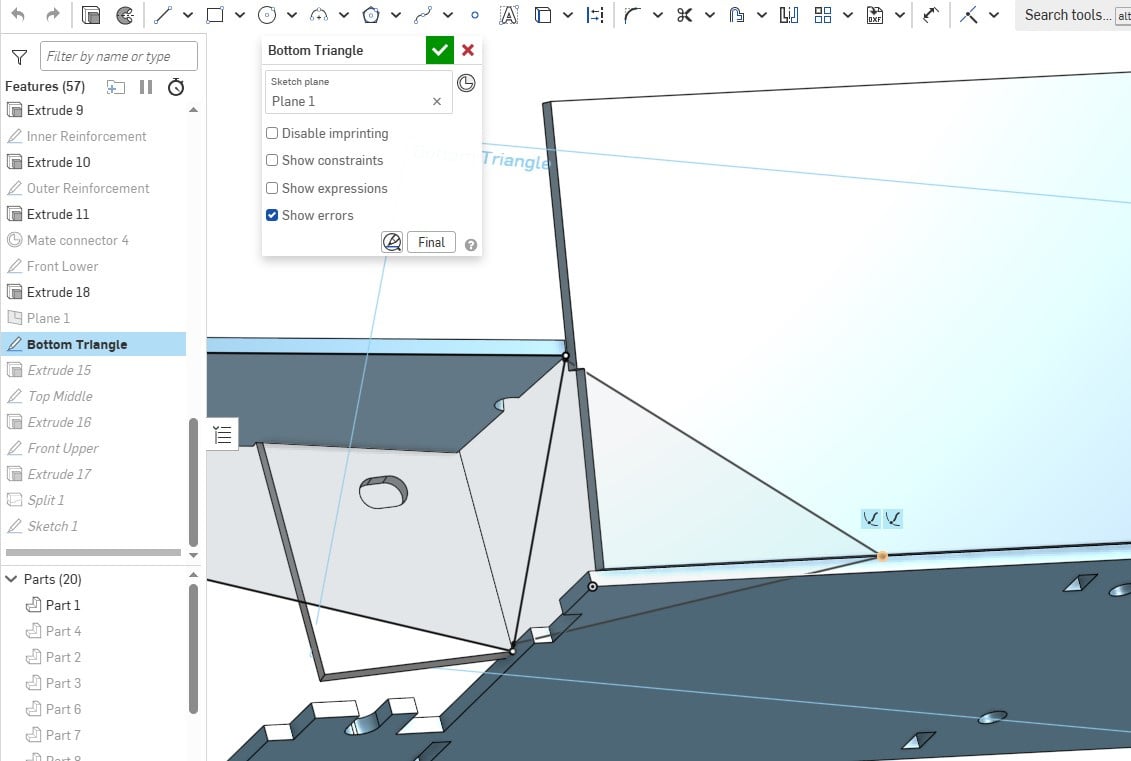Select the Extrude tool icon

(91, 14)
